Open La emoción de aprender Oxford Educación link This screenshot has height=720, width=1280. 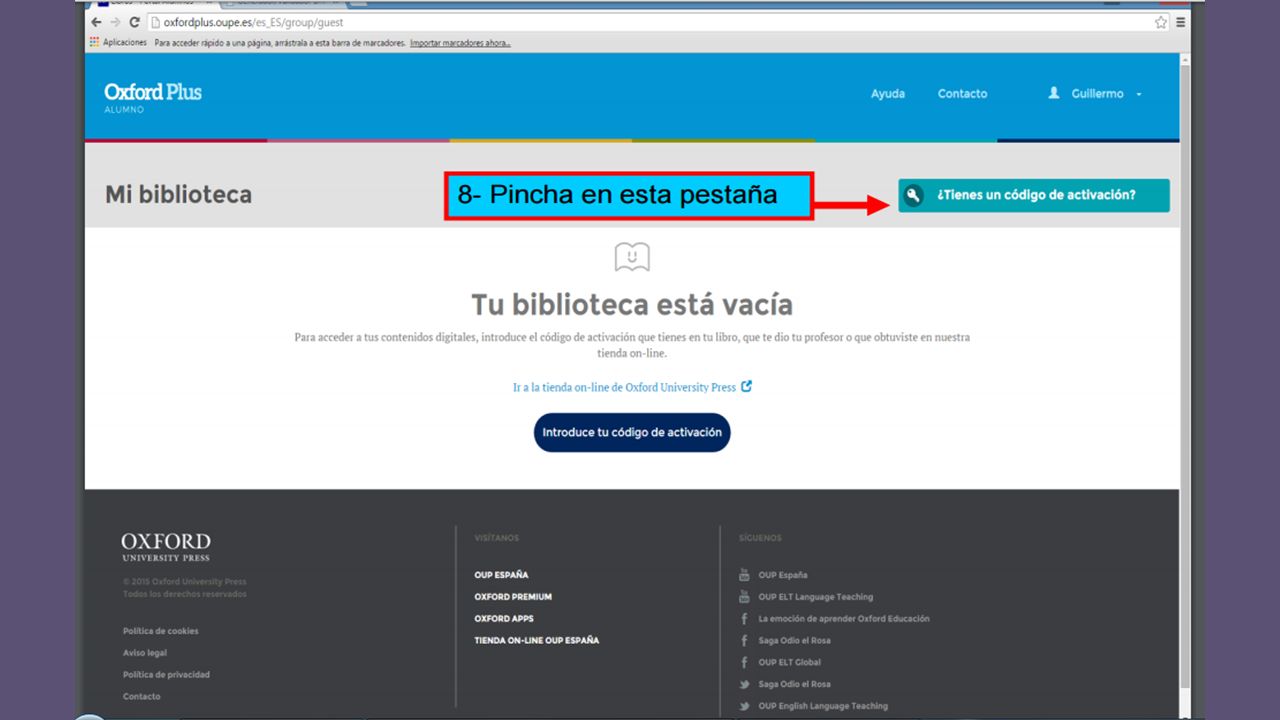click(x=844, y=619)
